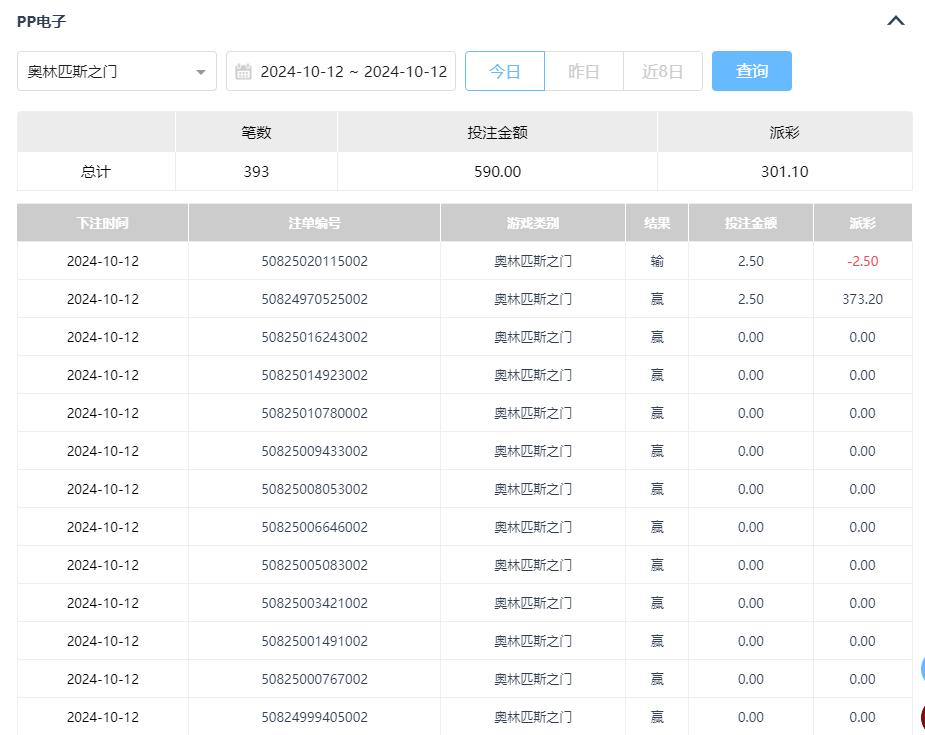Click the dark red floating icon at right edge
This screenshot has width=925, height=735.
[921, 716]
